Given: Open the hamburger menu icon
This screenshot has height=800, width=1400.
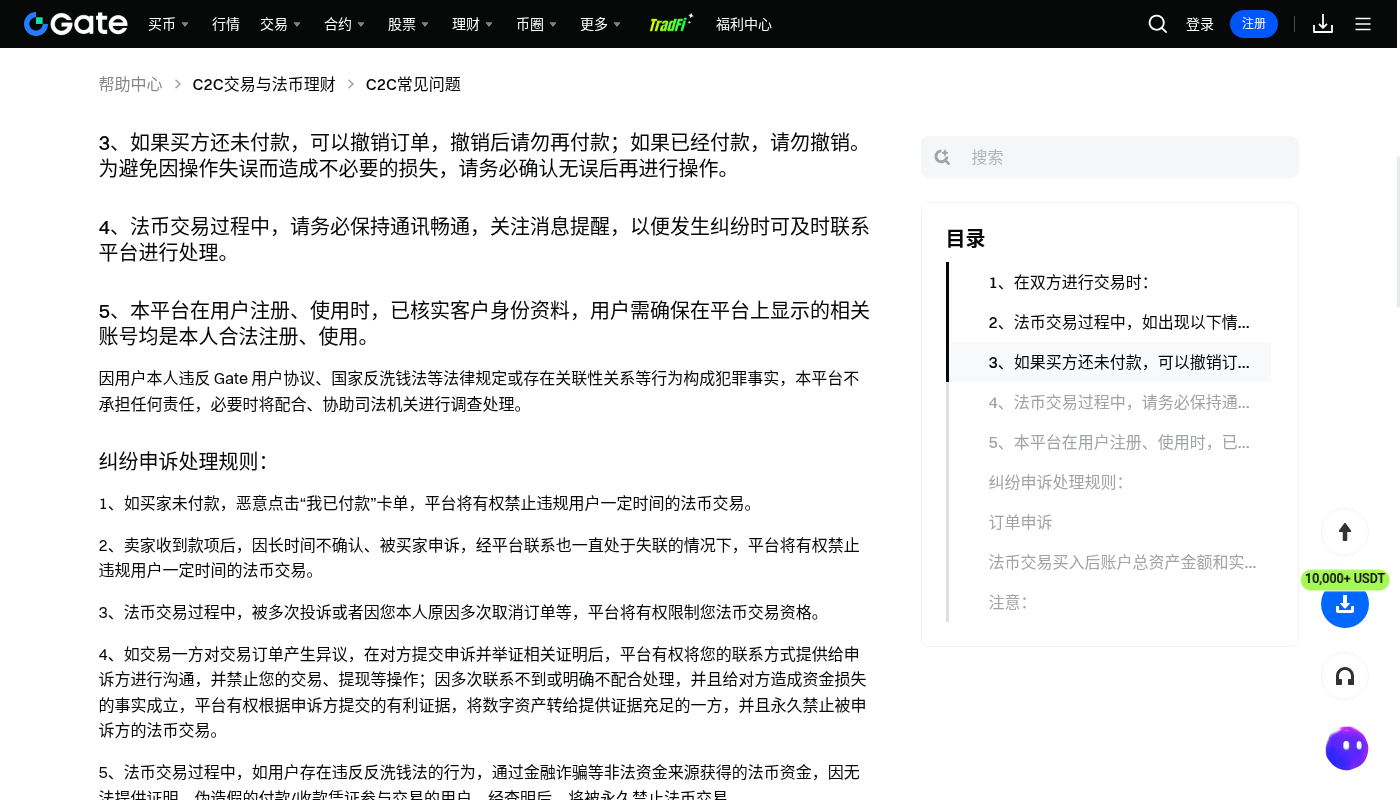Looking at the screenshot, I should coord(1363,24).
